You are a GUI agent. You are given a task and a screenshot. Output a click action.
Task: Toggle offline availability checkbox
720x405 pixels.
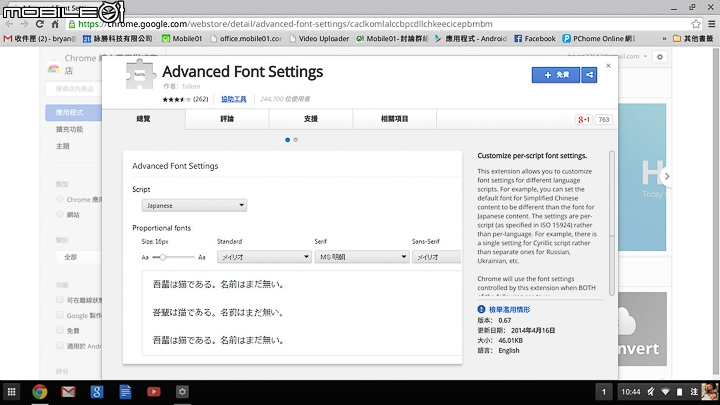click(x=60, y=299)
